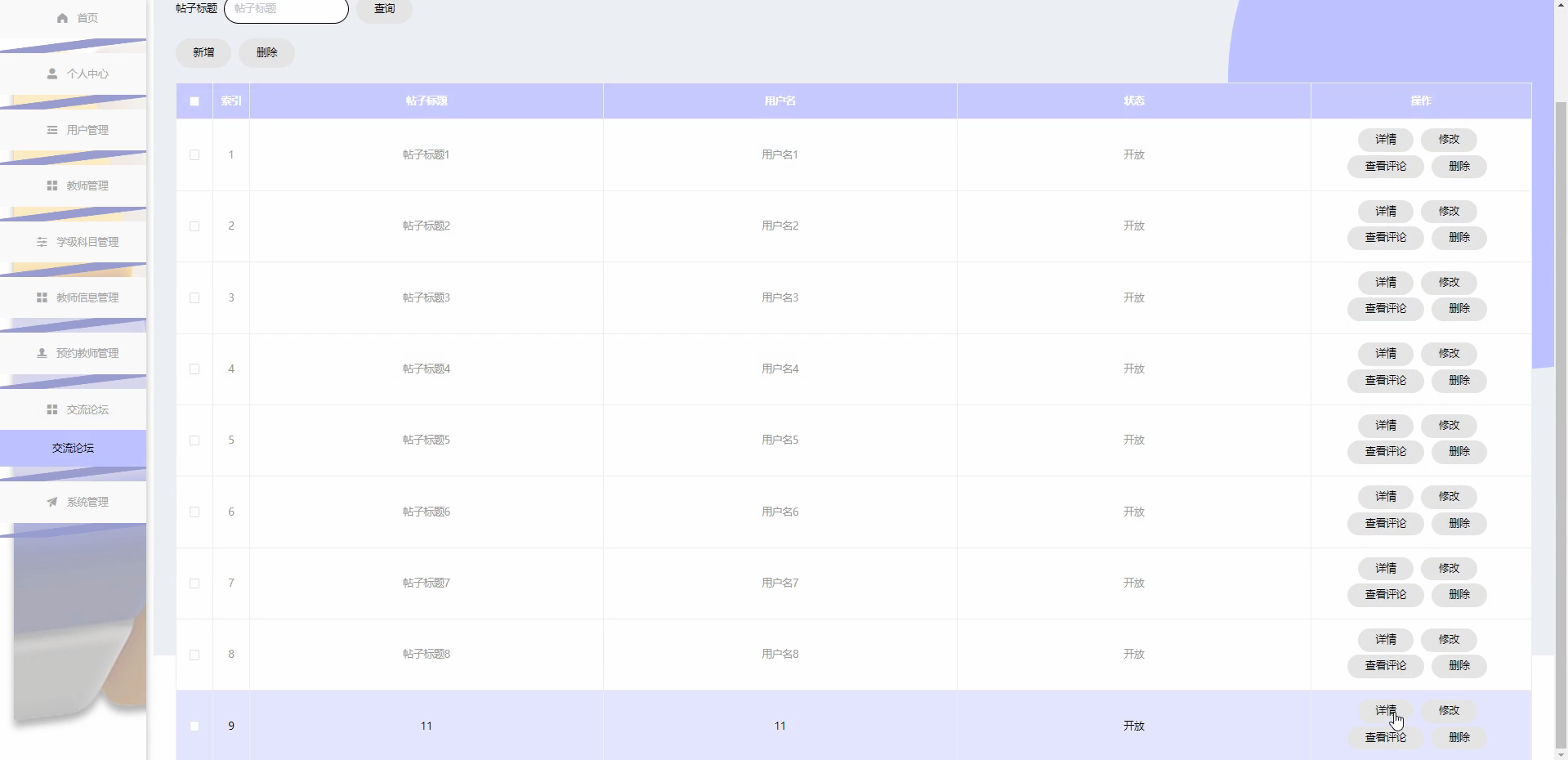
Task: View comments 查看评论 for 帖子标题1
Action: [x=1386, y=167]
